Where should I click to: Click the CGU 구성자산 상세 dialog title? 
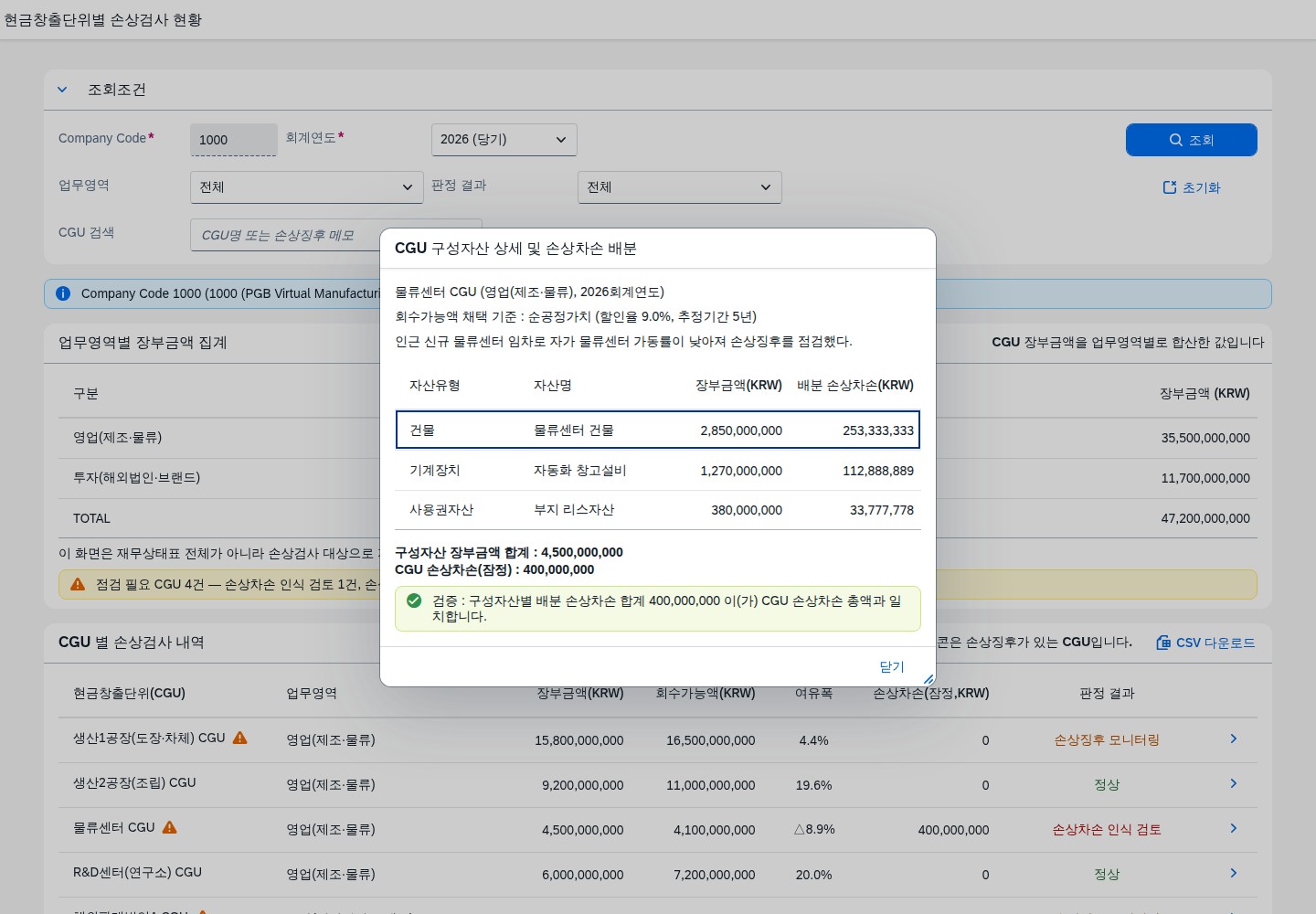(x=515, y=248)
